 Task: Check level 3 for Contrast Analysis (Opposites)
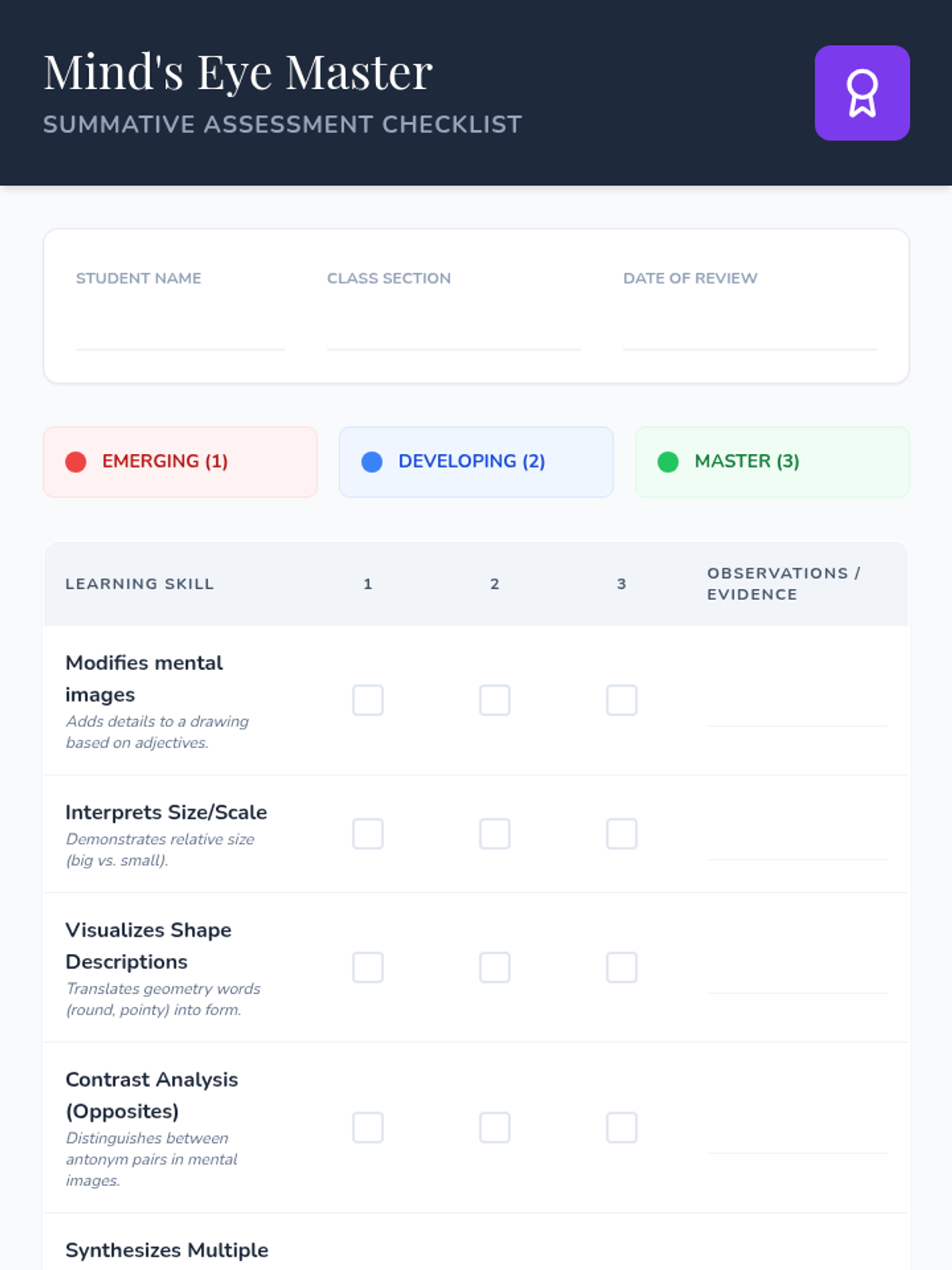click(621, 1127)
